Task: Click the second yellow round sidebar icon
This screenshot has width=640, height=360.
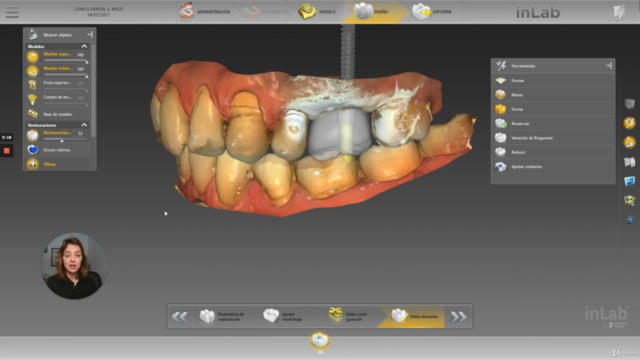Action: [x=629, y=142]
